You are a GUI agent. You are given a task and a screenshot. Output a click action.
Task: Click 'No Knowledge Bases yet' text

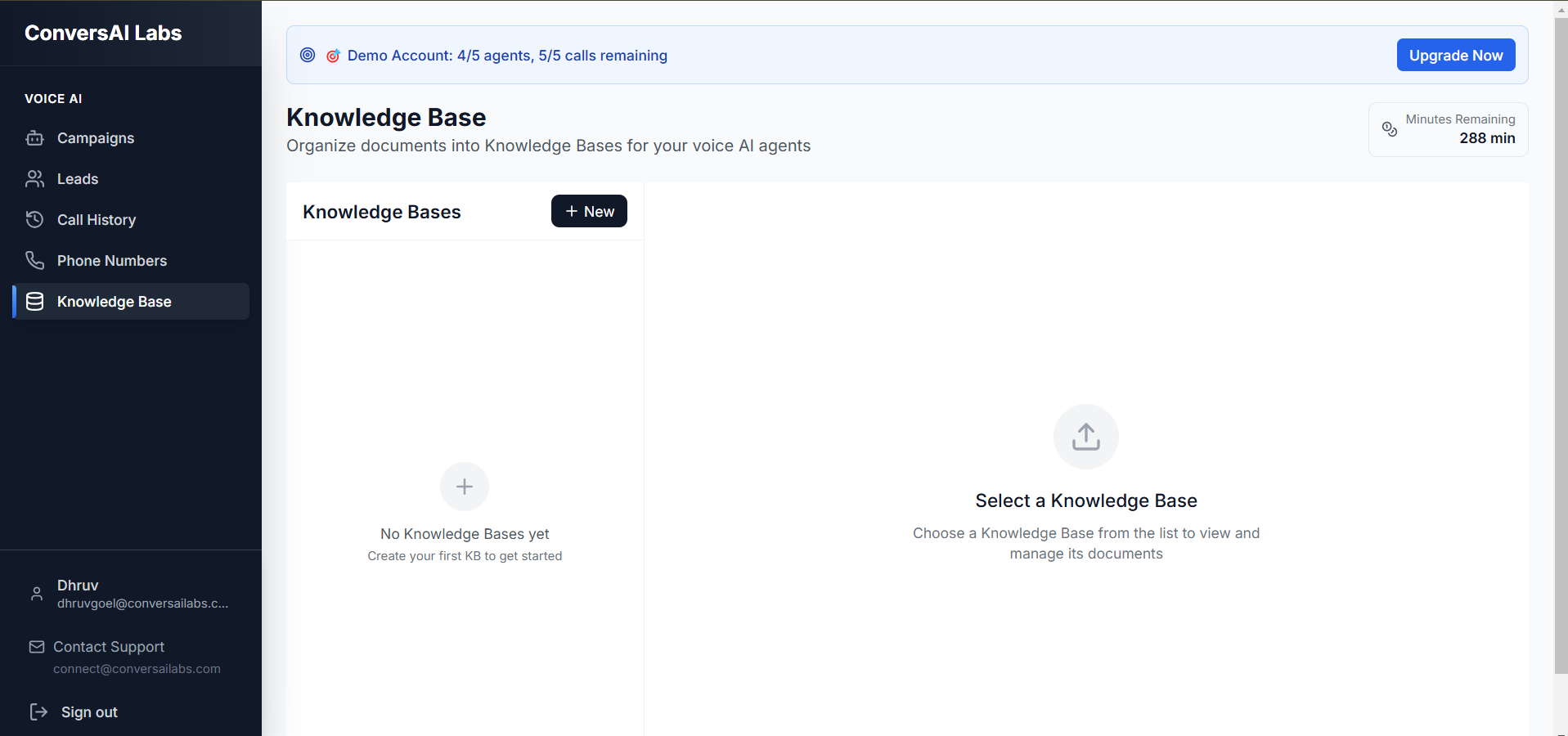pyautogui.click(x=465, y=534)
